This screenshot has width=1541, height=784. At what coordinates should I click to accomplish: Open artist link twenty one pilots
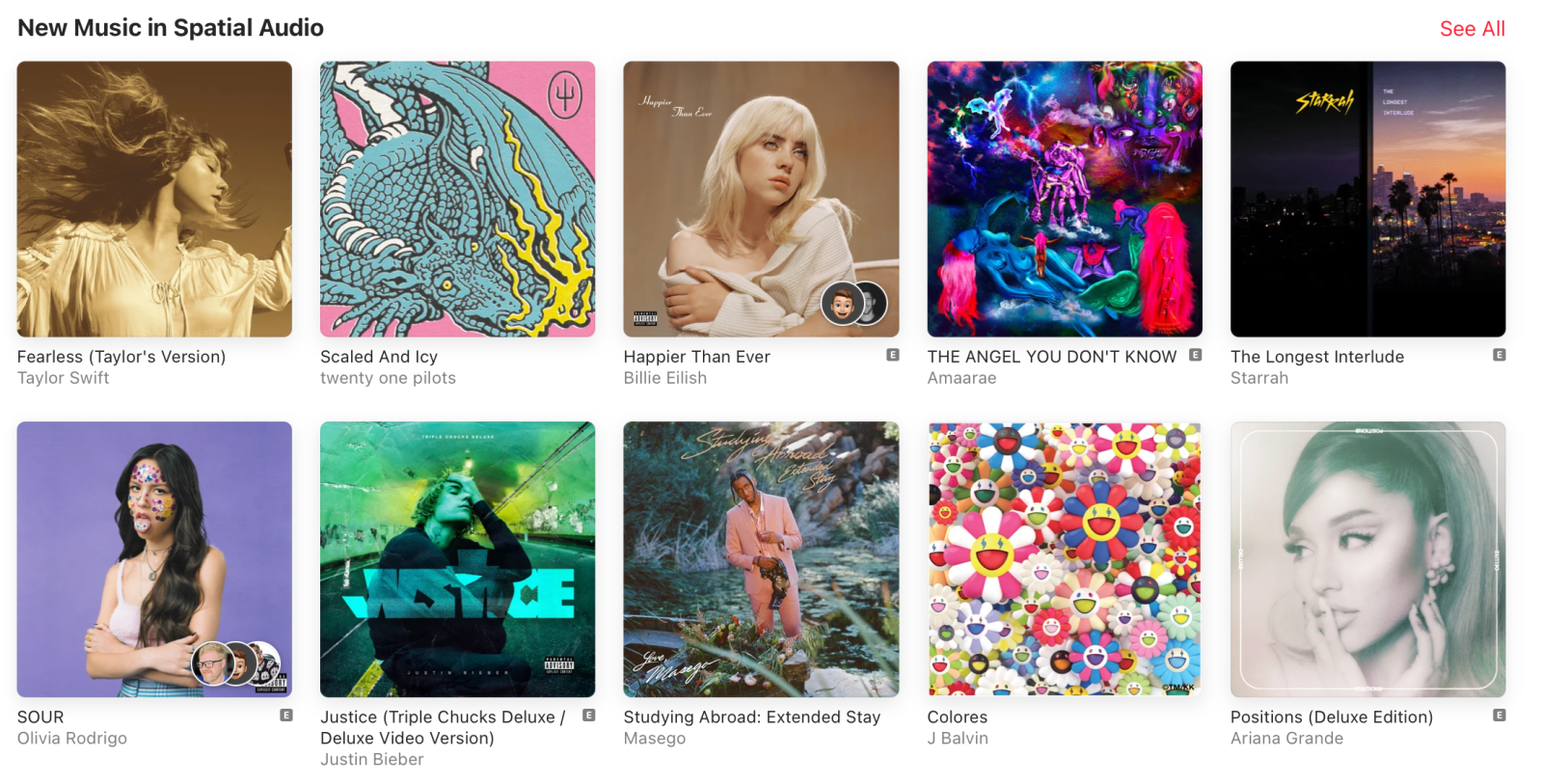coord(388,378)
